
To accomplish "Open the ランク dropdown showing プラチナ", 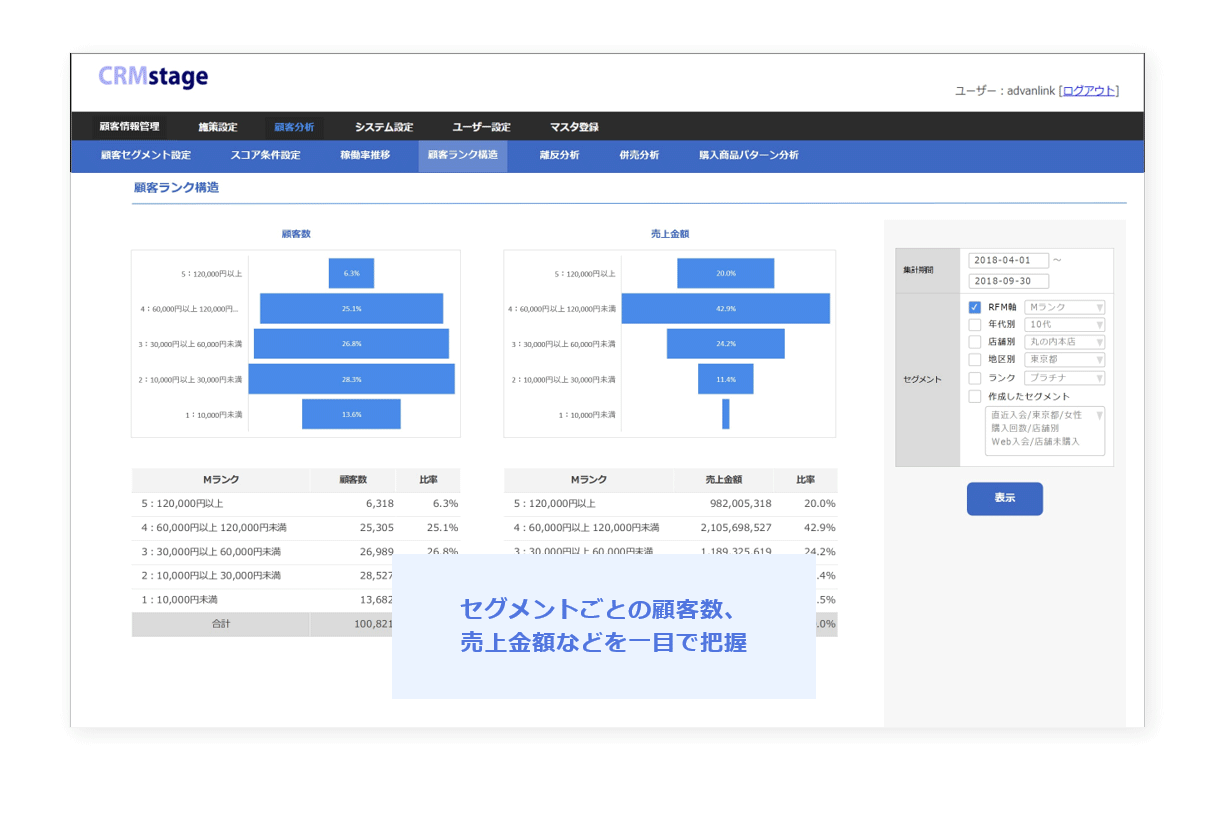I will coord(1064,378).
